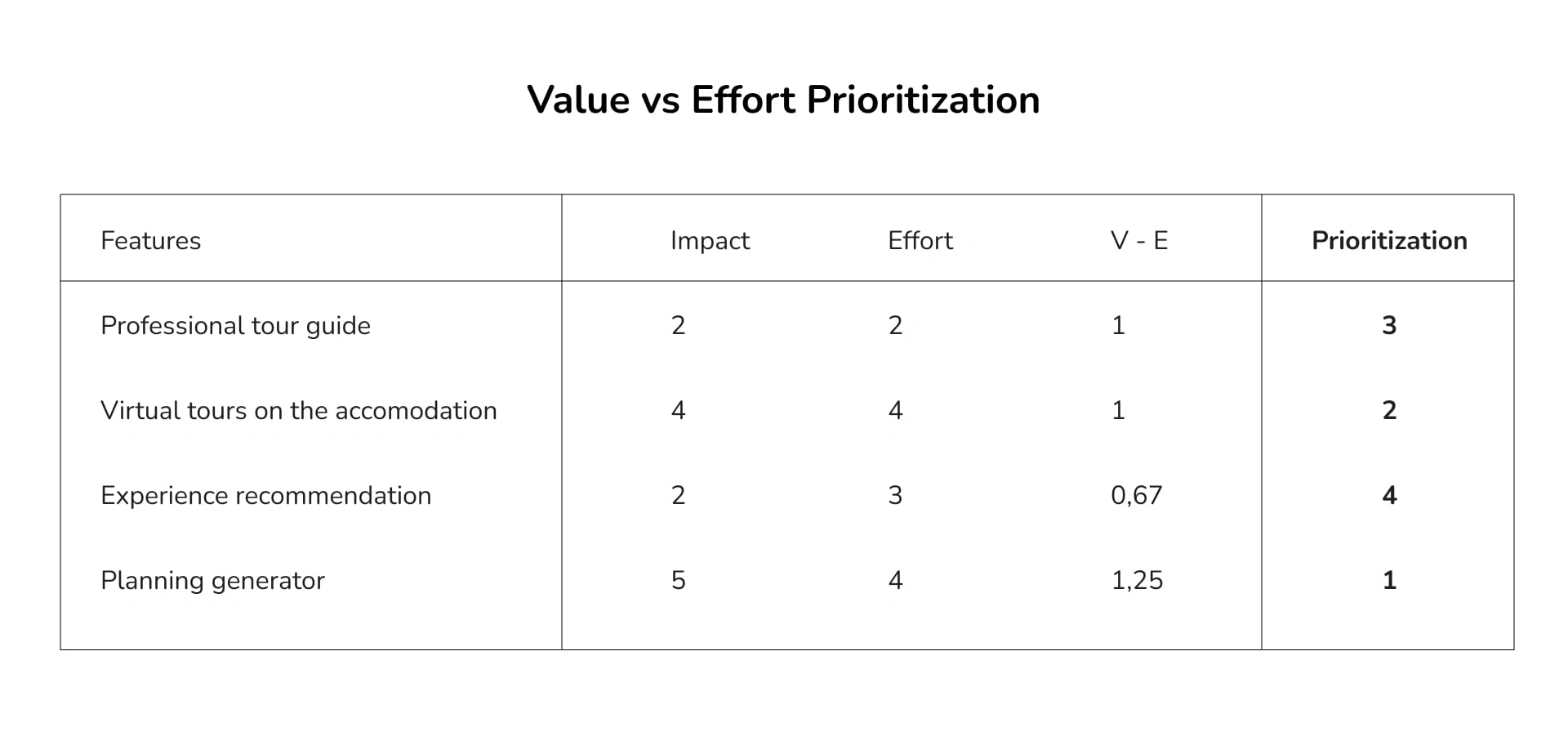This screenshot has width=1568, height=736.
Task: Click the 'Impact' column header
Action: [709, 241]
